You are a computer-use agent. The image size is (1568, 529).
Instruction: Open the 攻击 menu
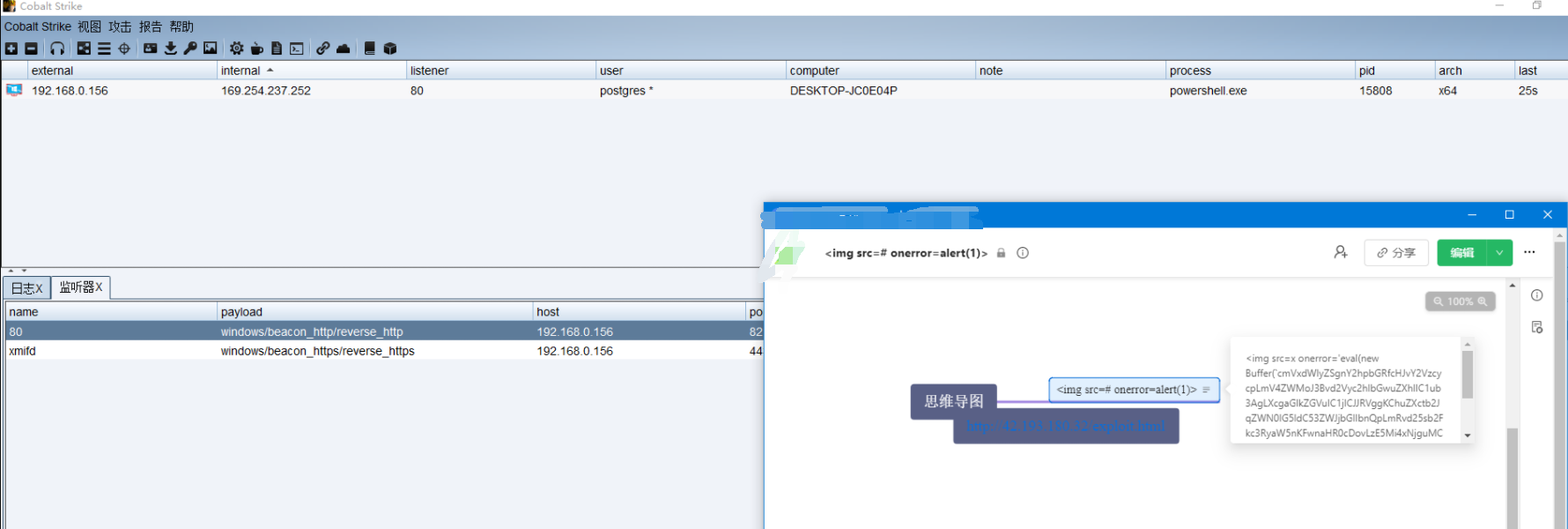[x=120, y=26]
